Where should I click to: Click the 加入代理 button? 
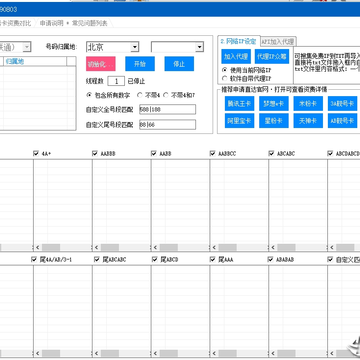tap(236, 56)
